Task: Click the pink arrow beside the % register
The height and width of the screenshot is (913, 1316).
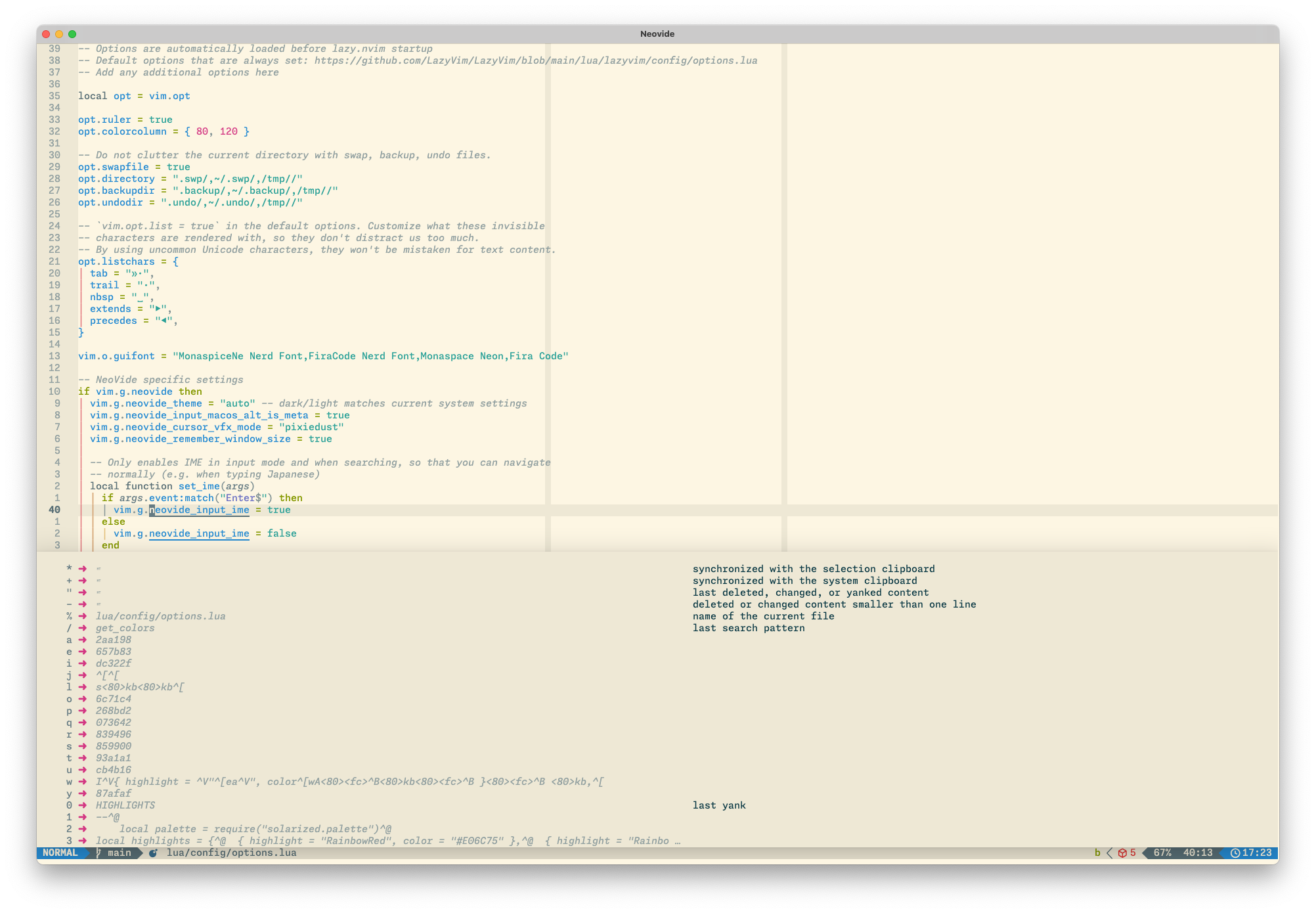Action: (x=83, y=616)
